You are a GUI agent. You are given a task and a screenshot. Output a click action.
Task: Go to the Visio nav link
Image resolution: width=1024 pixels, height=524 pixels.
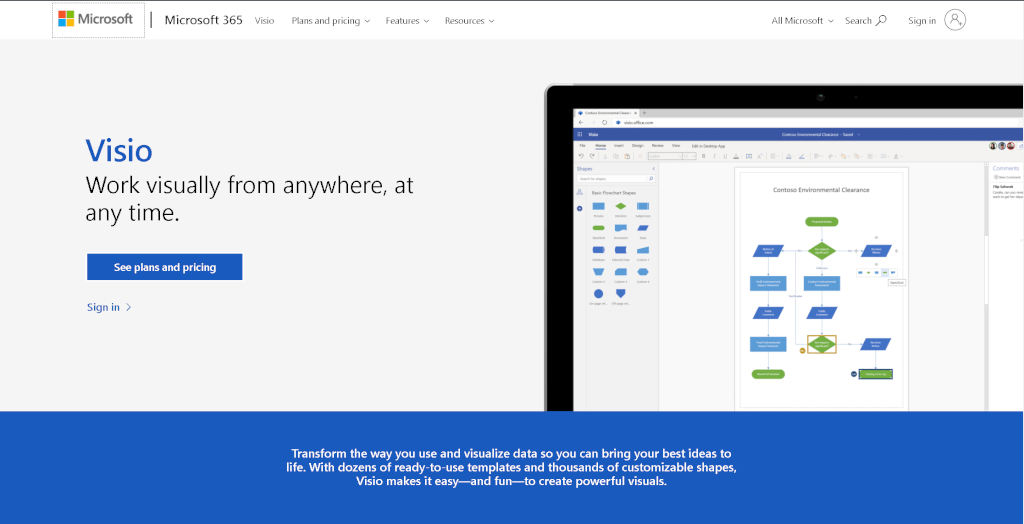pos(264,21)
